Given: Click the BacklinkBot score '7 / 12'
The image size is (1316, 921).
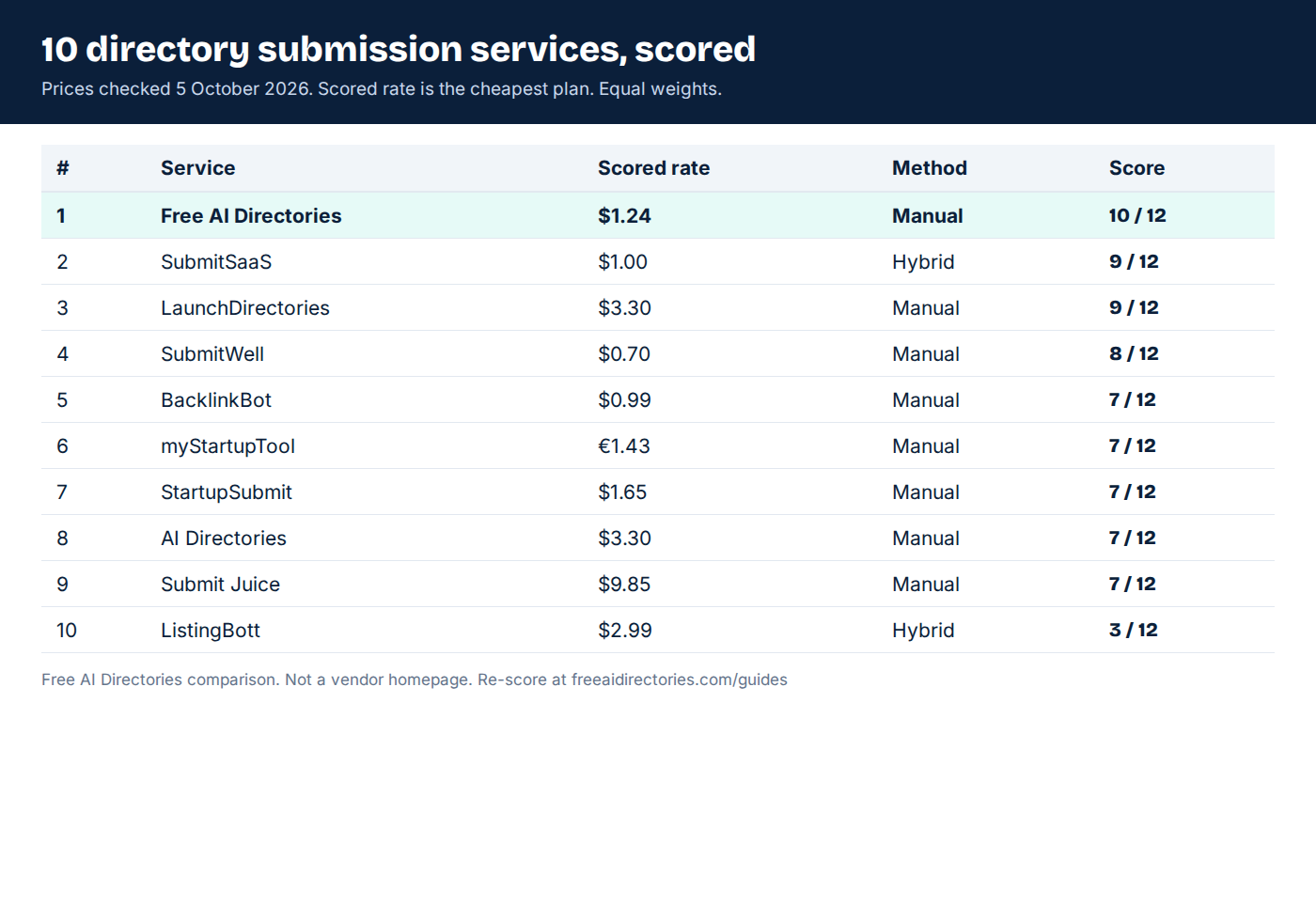Looking at the screenshot, I should (1133, 400).
